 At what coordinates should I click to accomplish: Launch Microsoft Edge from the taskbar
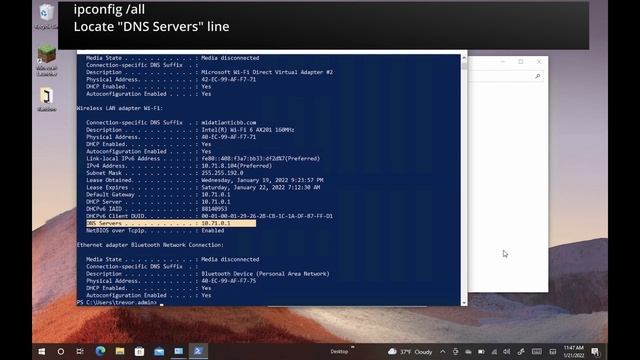coord(100,351)
